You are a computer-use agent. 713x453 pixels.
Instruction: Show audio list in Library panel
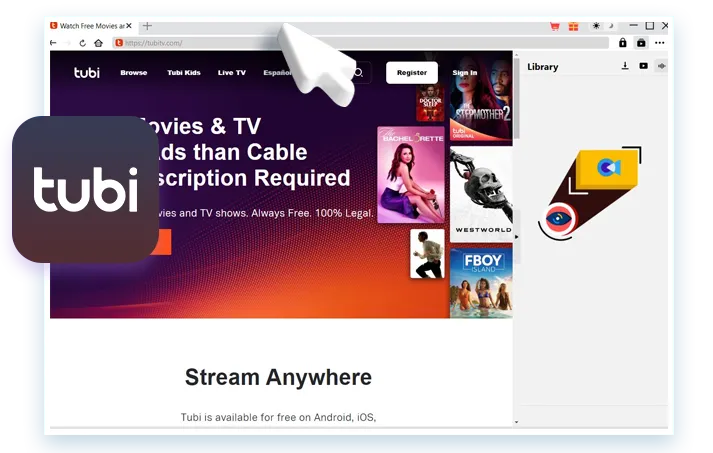[x=662, y=66]
